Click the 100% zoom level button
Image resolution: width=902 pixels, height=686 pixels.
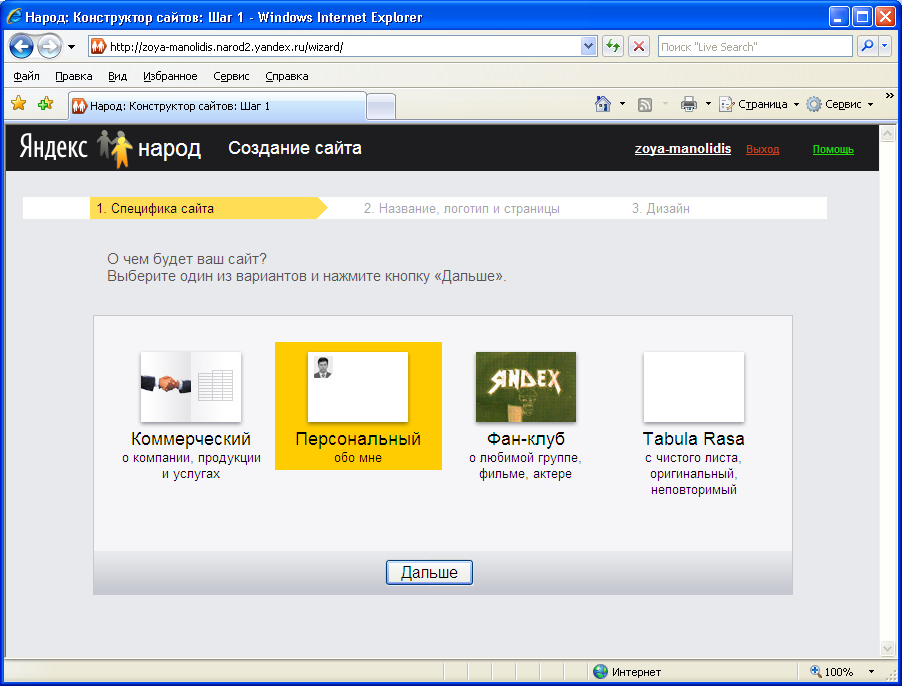[832, 672]
